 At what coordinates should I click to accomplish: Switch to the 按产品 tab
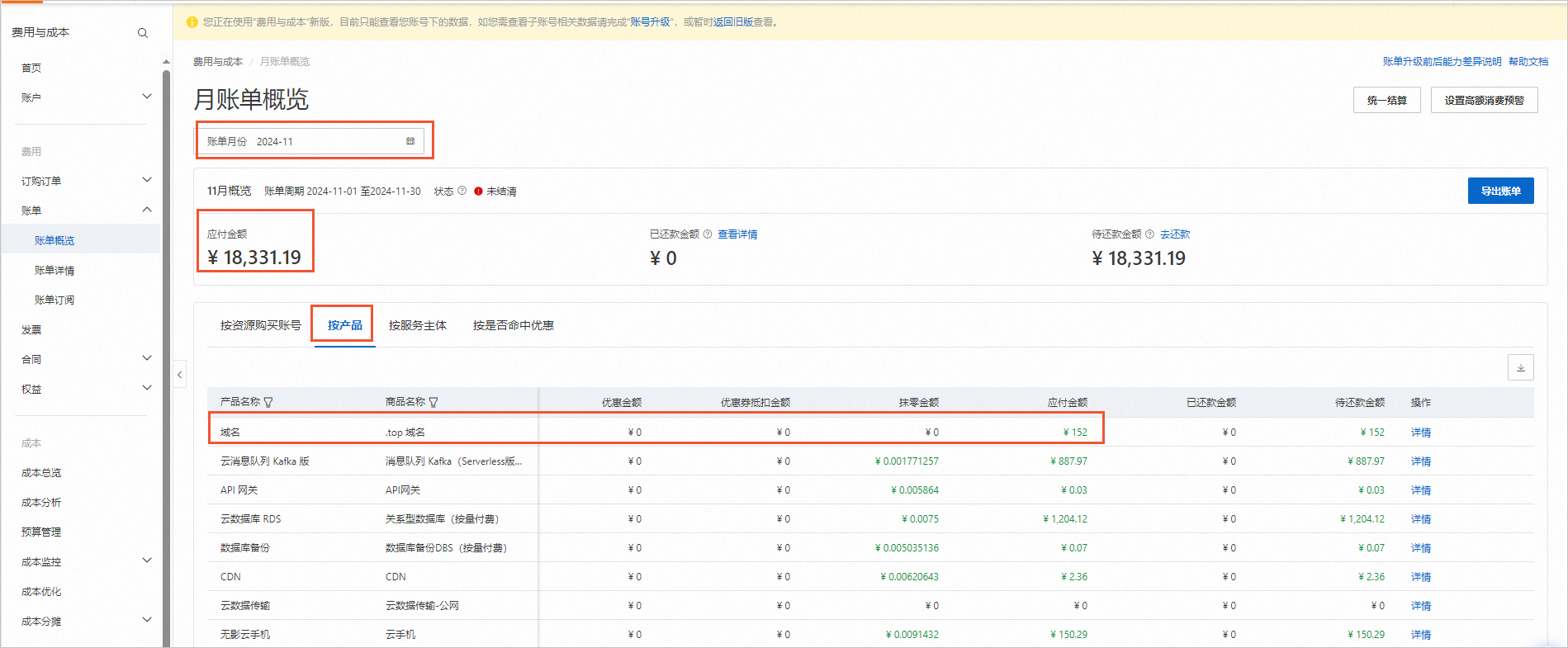pyautogui.click(x=345, y=325)
